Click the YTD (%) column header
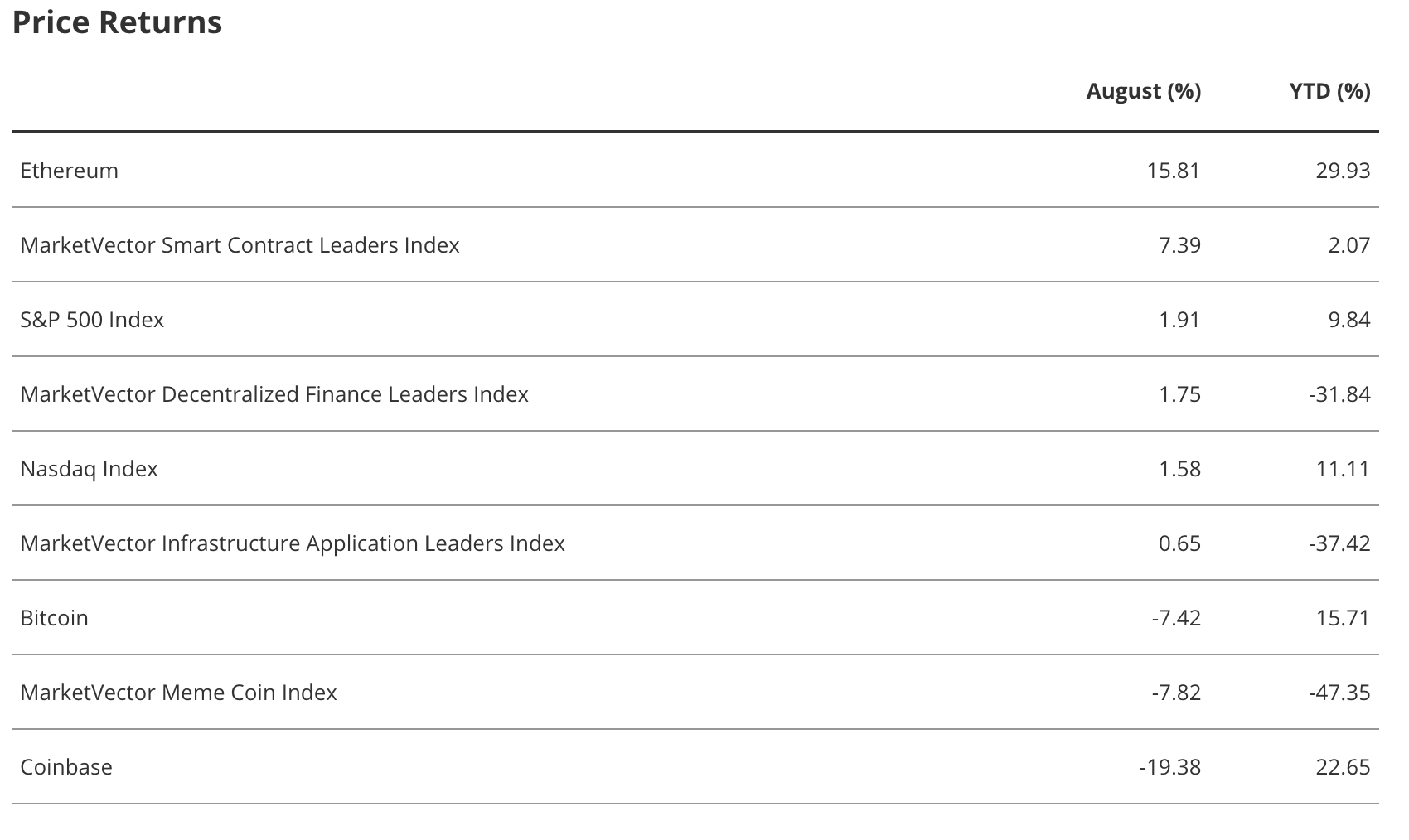 [1329, 90]
